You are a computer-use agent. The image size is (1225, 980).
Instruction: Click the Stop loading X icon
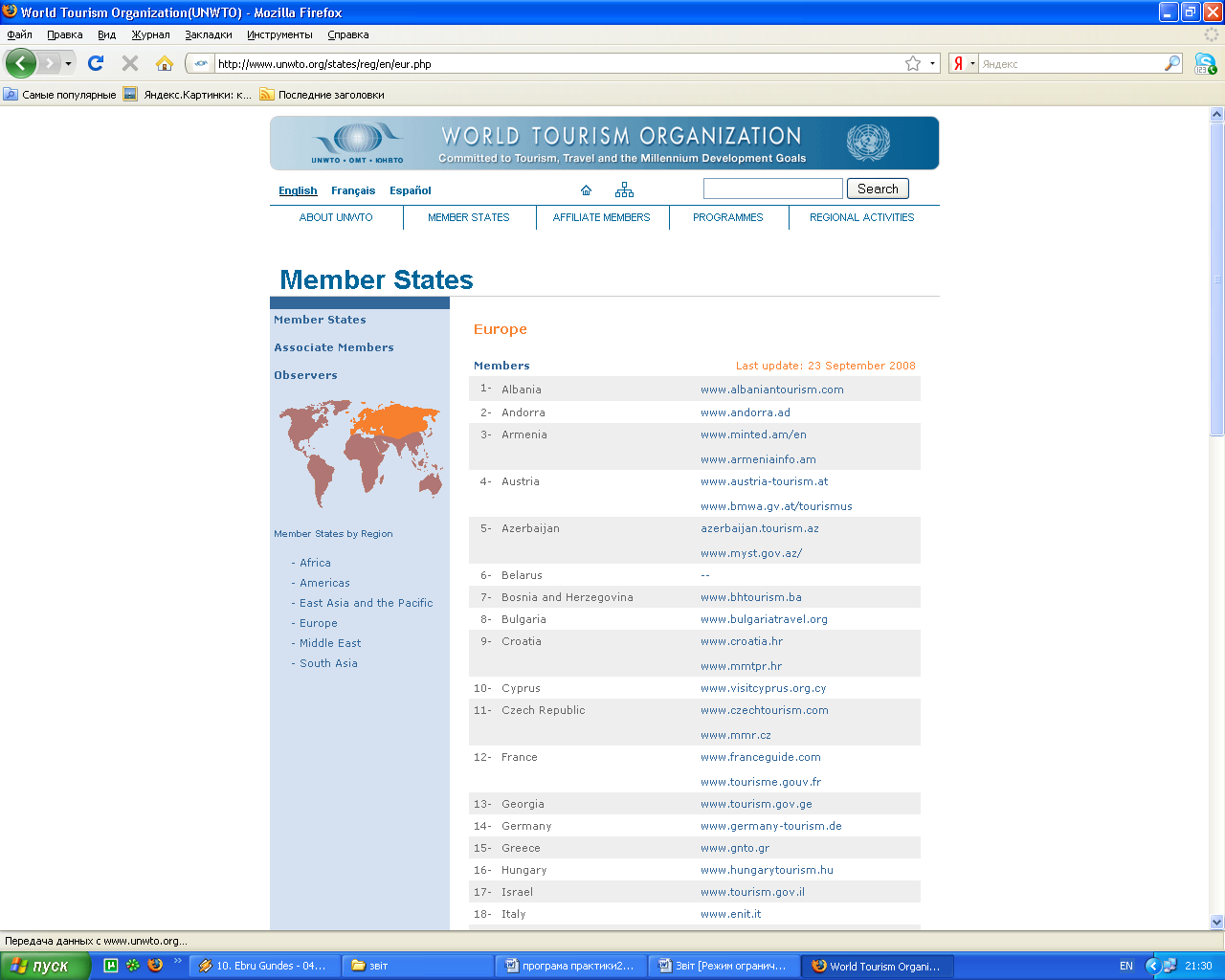tap(130, 63)
